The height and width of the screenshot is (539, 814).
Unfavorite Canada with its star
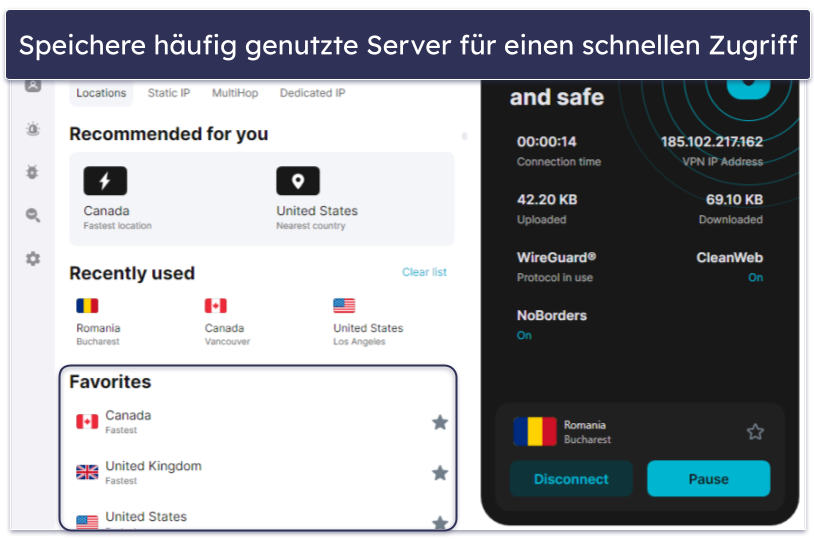(x=440, y=422)
